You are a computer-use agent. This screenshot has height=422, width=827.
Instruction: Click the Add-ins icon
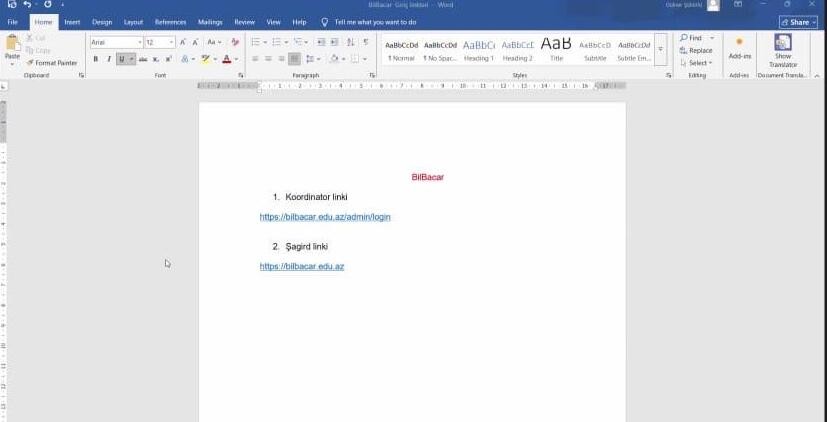(739, 48)
